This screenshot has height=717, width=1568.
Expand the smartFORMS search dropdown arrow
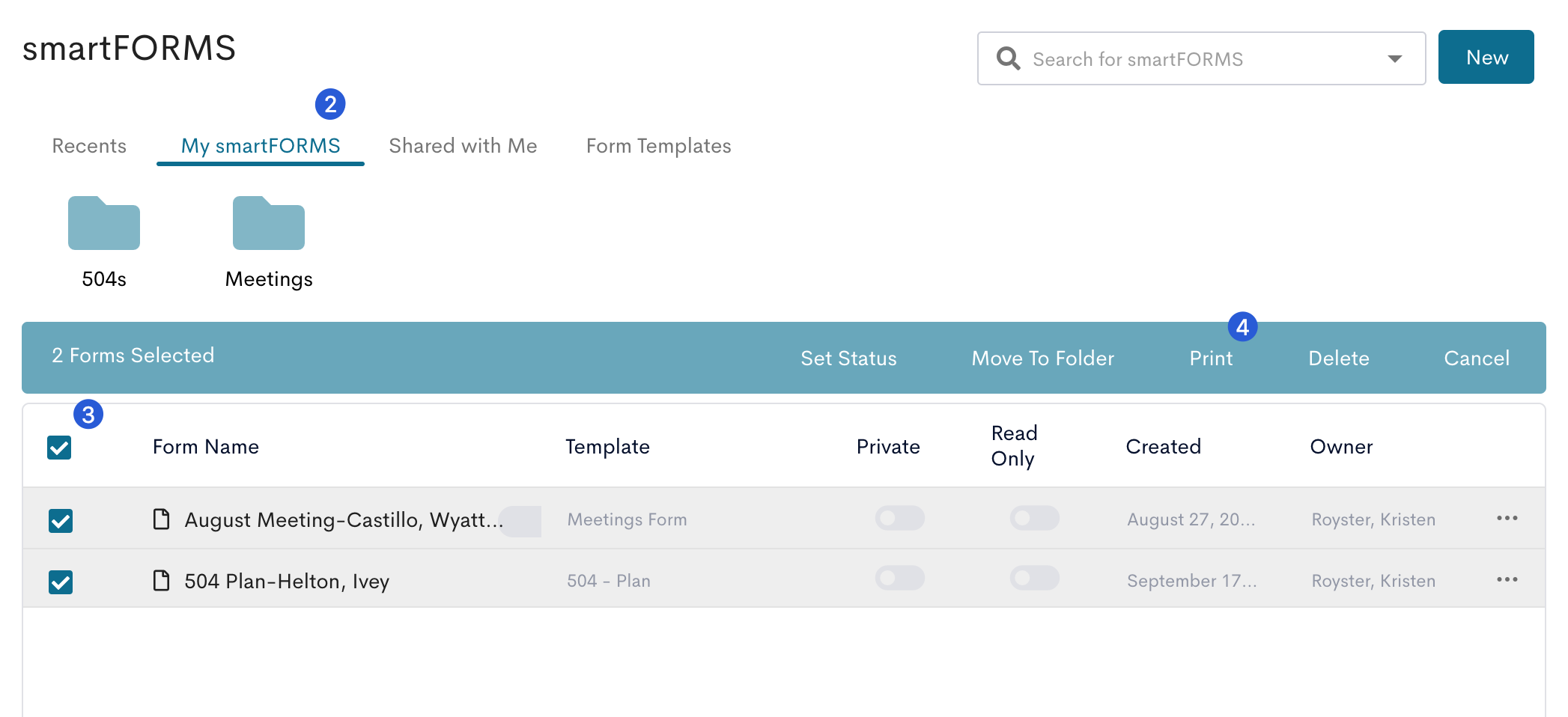tap(1394, 58)
